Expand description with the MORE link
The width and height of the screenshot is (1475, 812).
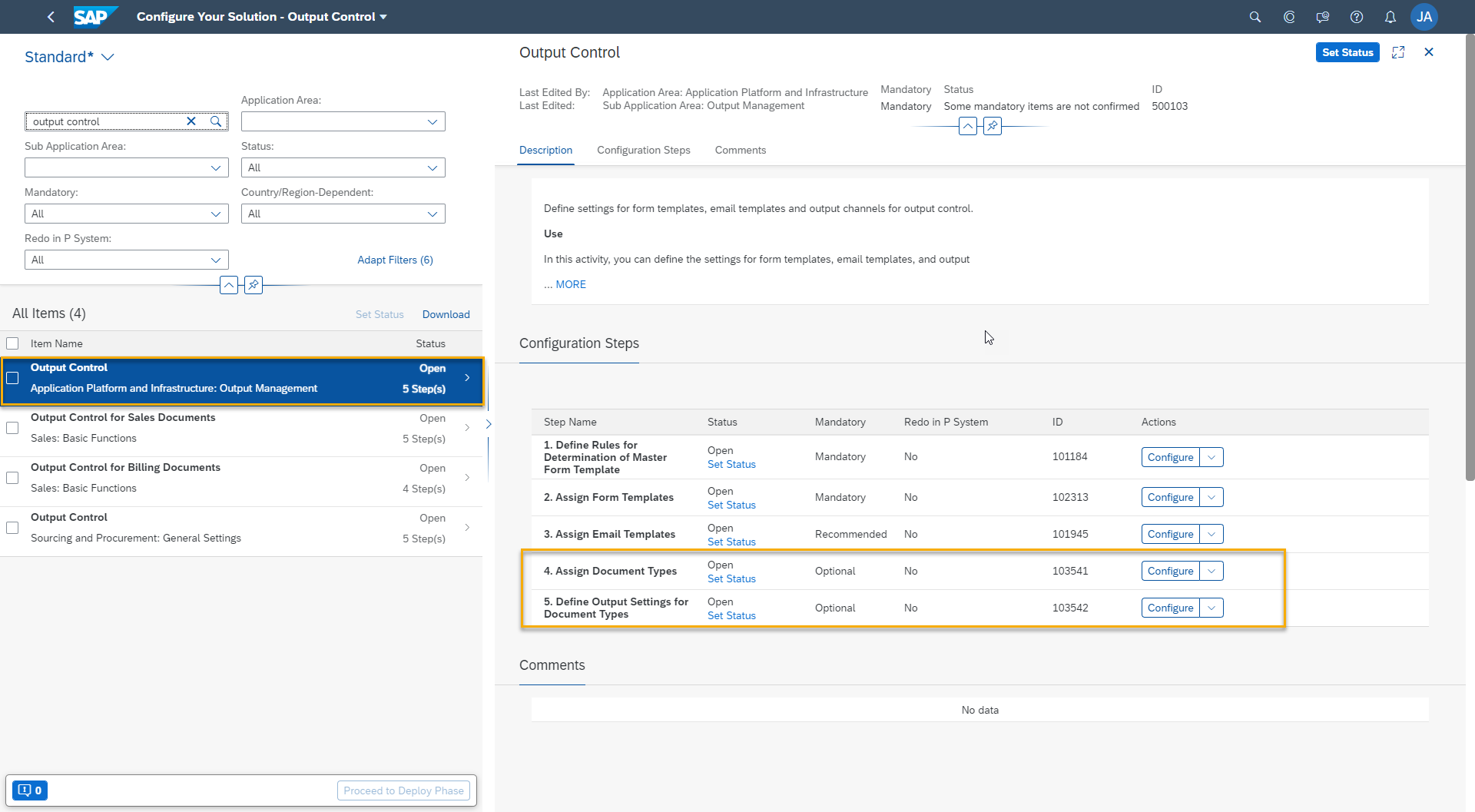(570, 284)
